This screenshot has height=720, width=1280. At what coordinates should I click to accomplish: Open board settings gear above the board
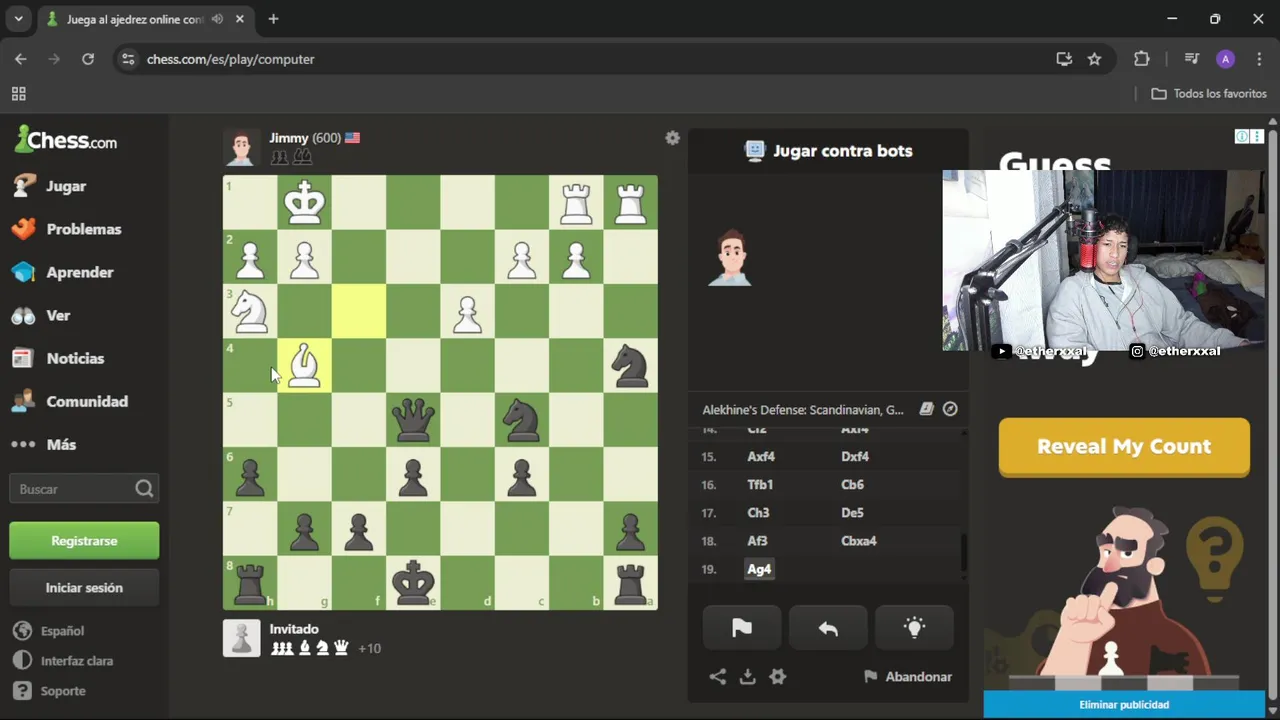(x=672, y=138)
